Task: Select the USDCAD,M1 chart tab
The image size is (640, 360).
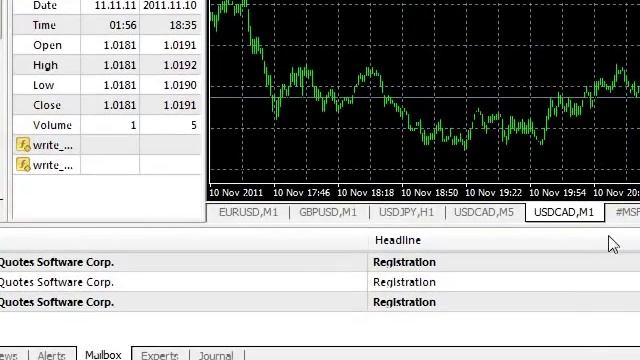Action: (564, 212)
